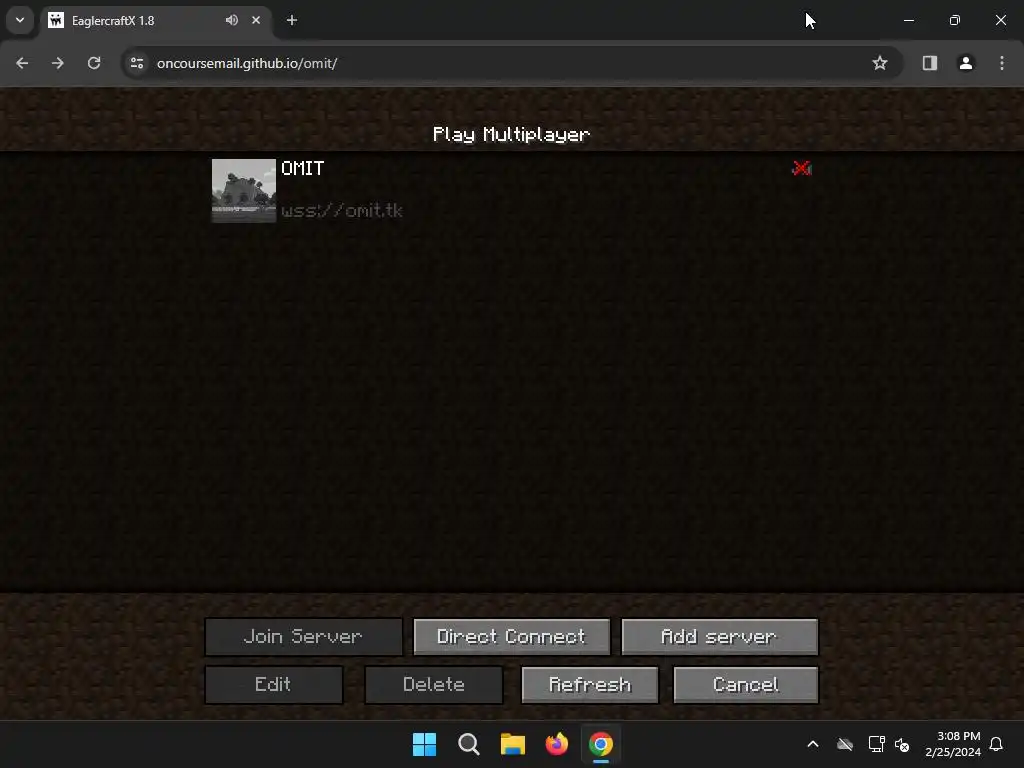Go forward to the next page
This screenshot has height=768, width=1024.
coord(58,63)
